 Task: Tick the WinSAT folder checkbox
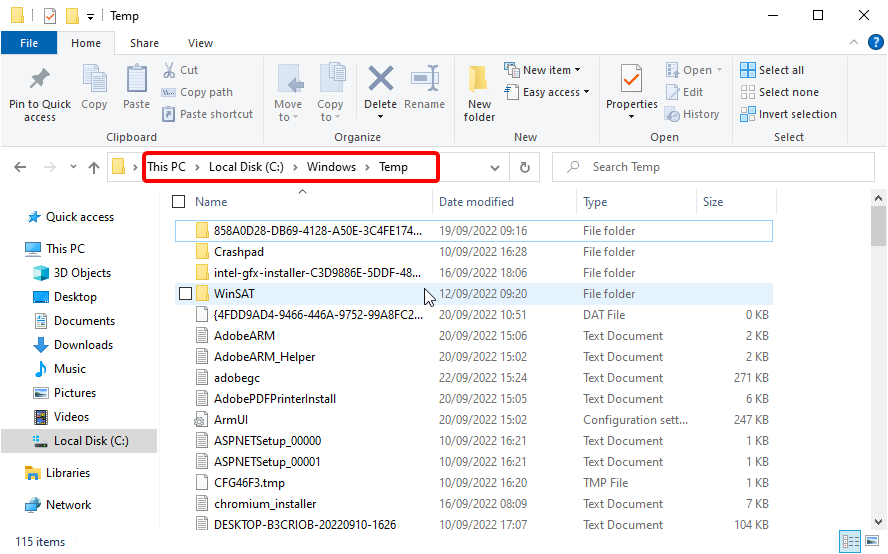coord(185,293)
